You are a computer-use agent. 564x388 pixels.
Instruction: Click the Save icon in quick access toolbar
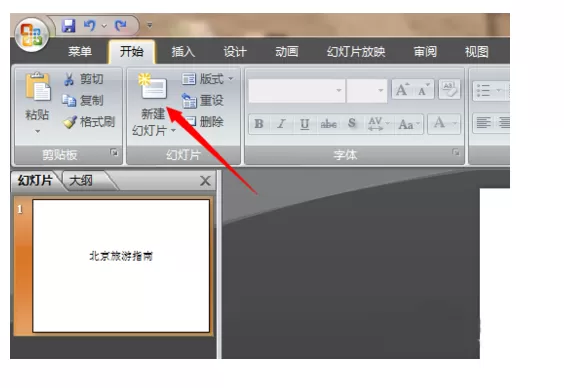tap(68, 26)
